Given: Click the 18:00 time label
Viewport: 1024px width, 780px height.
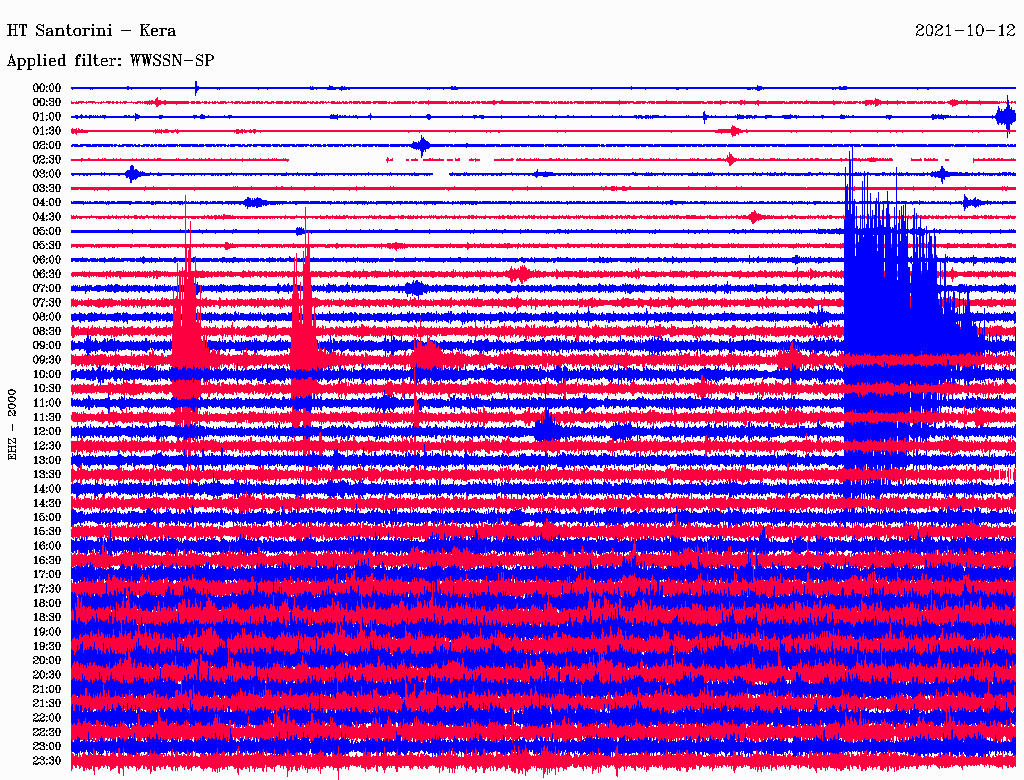Looking at the screenshot, I should coord(47,603).
